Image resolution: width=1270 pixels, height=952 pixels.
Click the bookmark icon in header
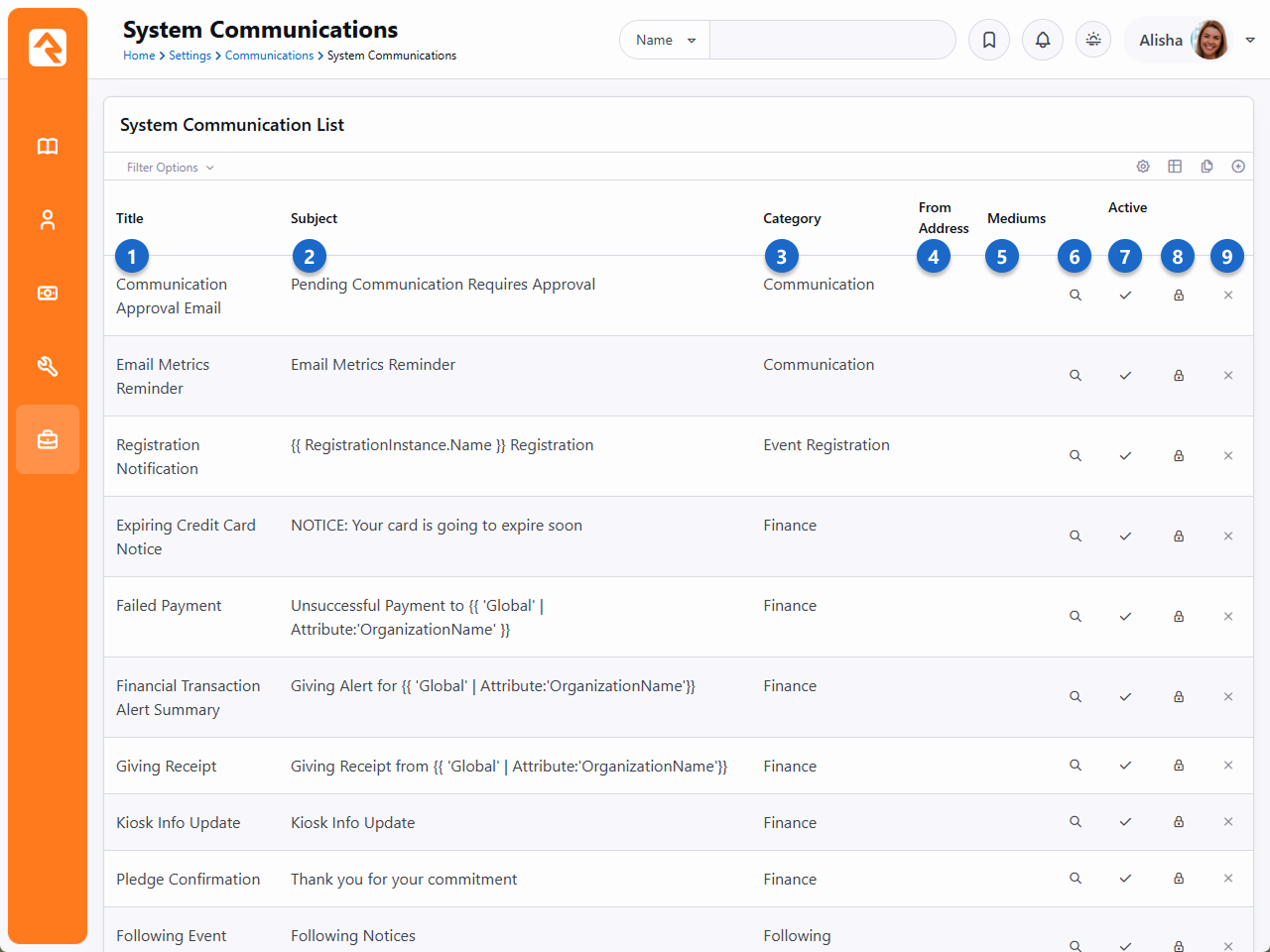coord(989,40)
